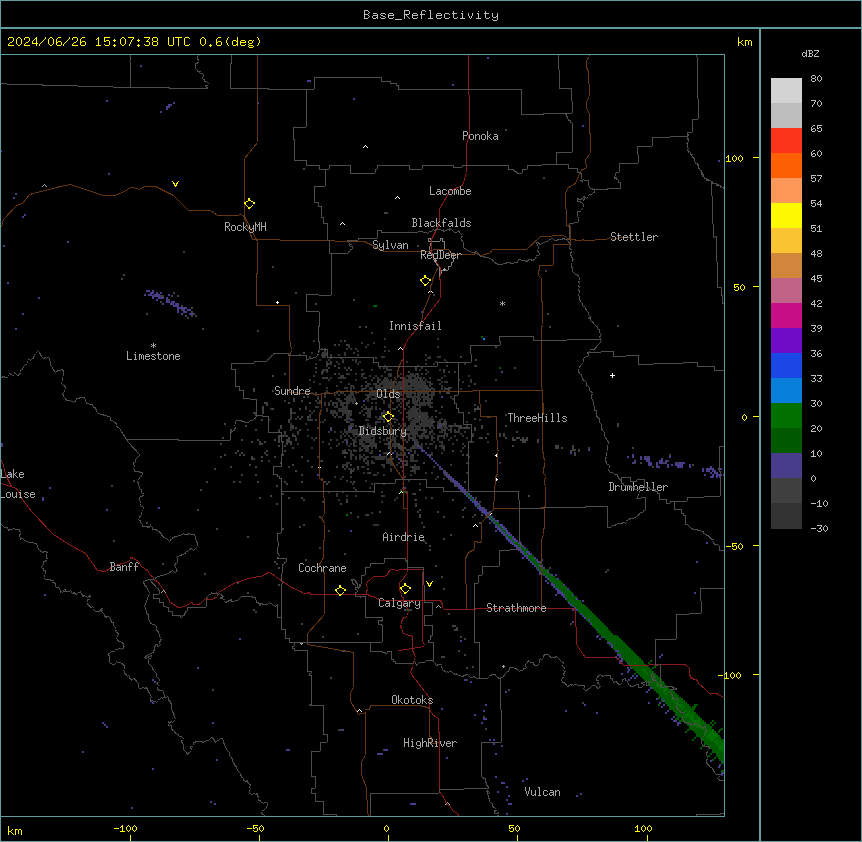Select the RockyMH label

click(245, 227)
